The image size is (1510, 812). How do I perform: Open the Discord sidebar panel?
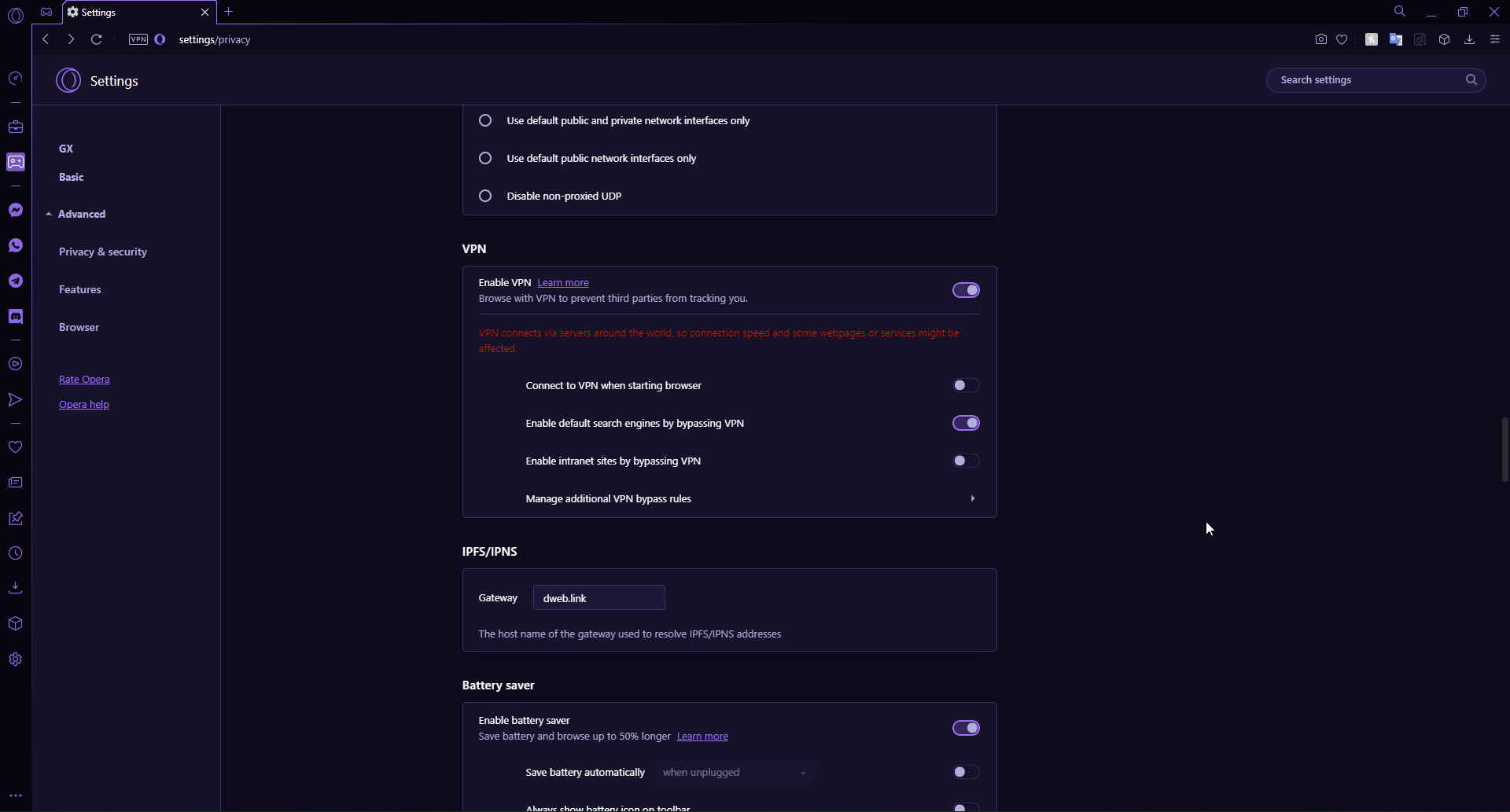pos(16,316)
